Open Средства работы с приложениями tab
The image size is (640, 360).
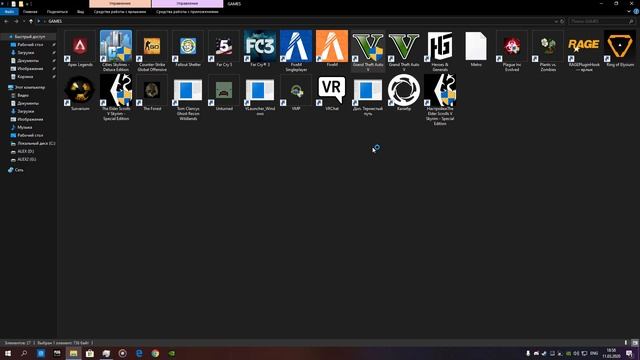coord(187,12)
